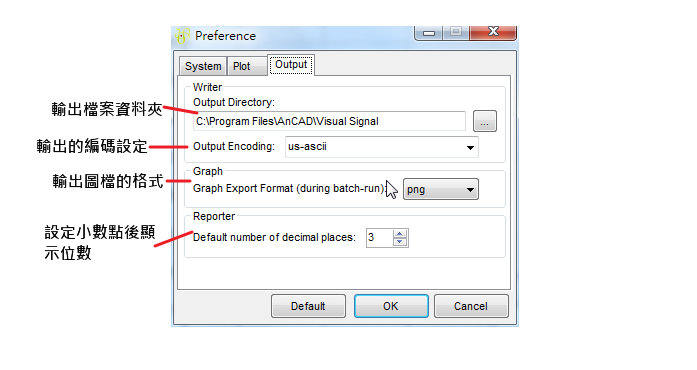Click the Default button
The width and height of the screenshot is (697, 370).
[x=308, y=306]
